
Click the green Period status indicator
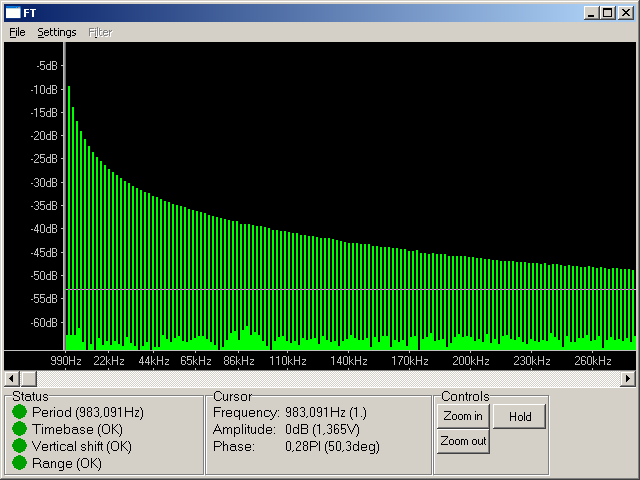tap(19, 412)
